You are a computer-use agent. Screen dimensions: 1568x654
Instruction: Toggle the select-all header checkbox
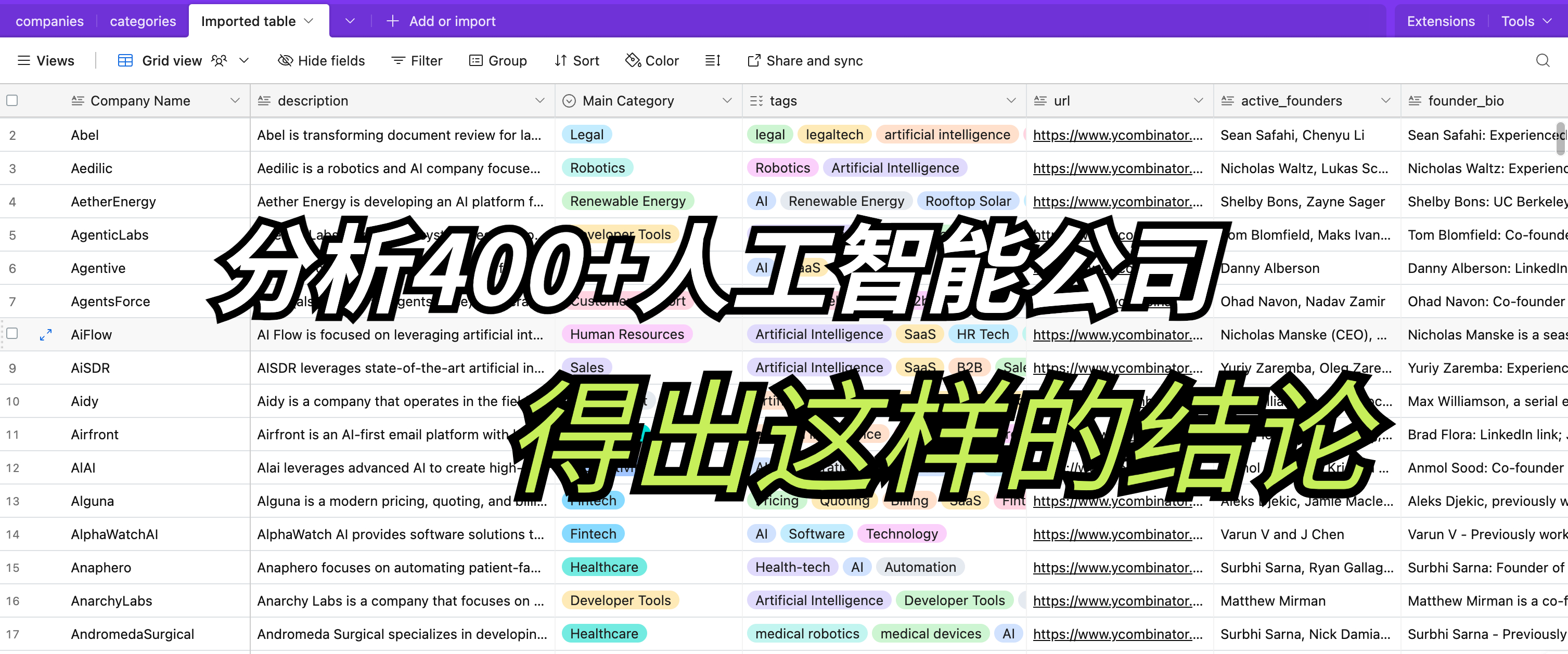point(12,100)
